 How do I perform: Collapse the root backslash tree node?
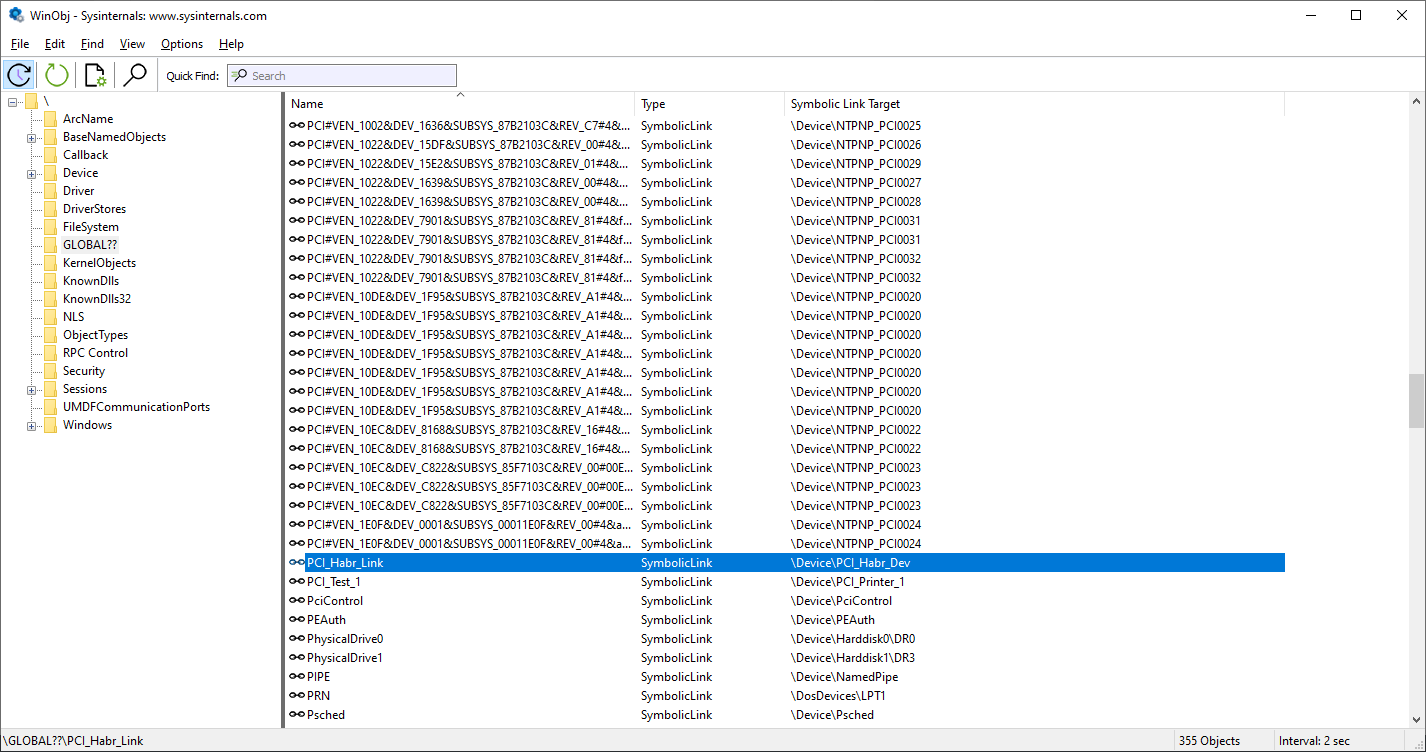13,101
